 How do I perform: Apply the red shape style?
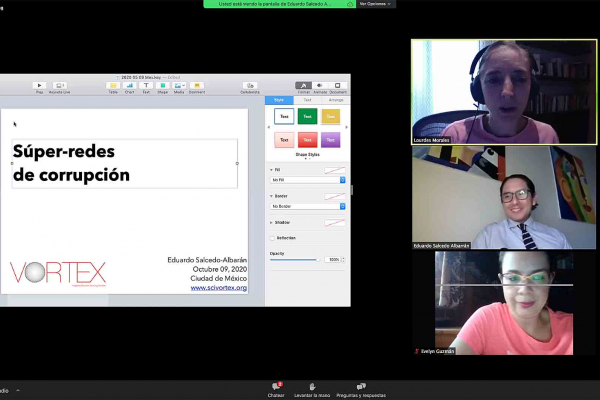(307, 140)
